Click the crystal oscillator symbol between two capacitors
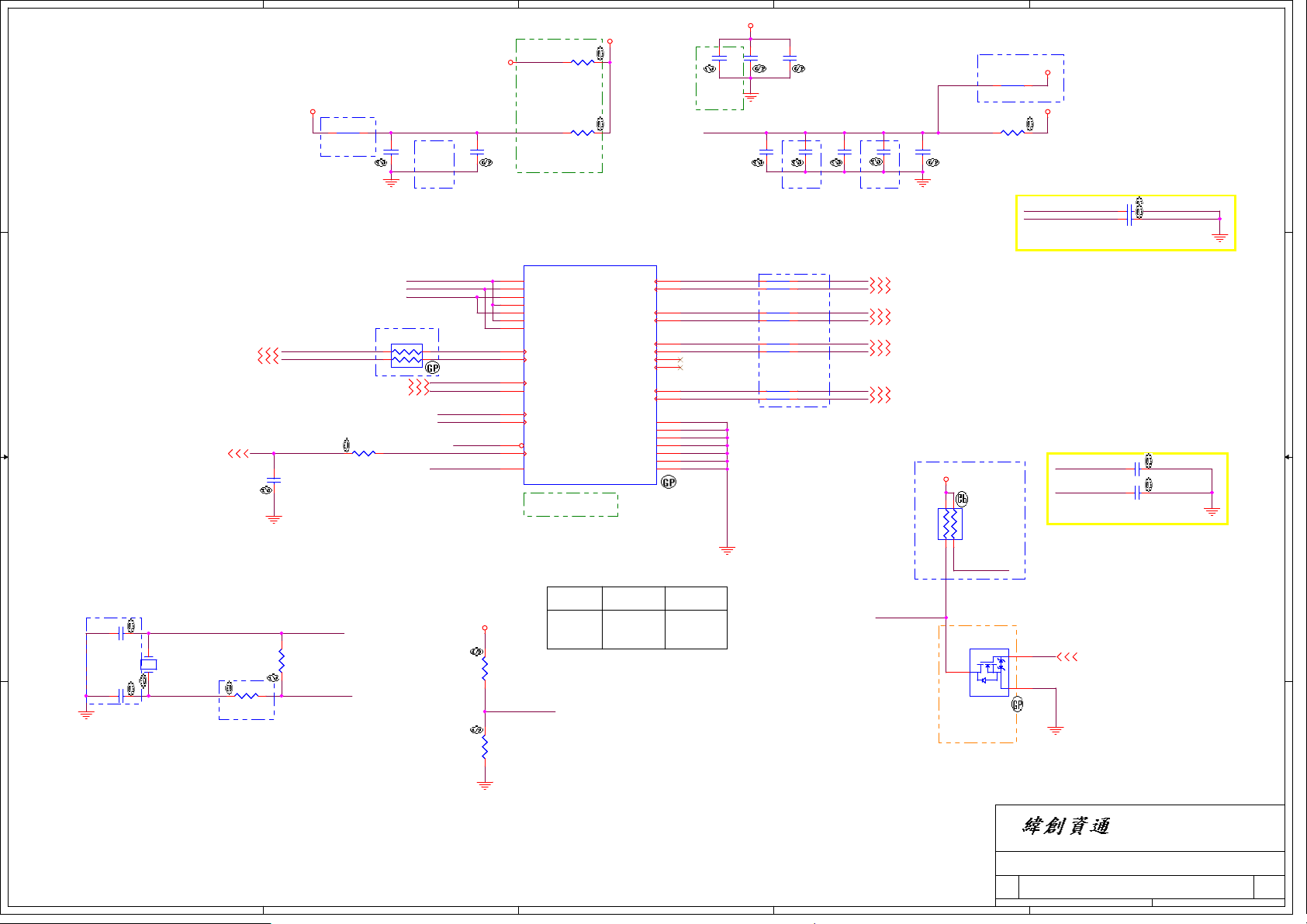This screenshot has width=1307, height=924. pos(148,664)
